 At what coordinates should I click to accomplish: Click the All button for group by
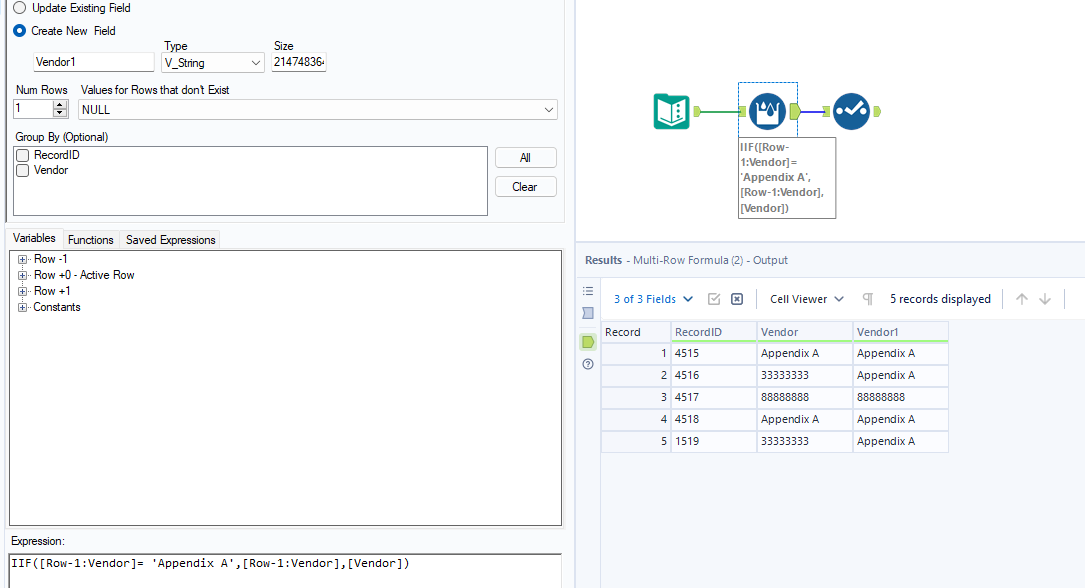(x=525, y=158)
